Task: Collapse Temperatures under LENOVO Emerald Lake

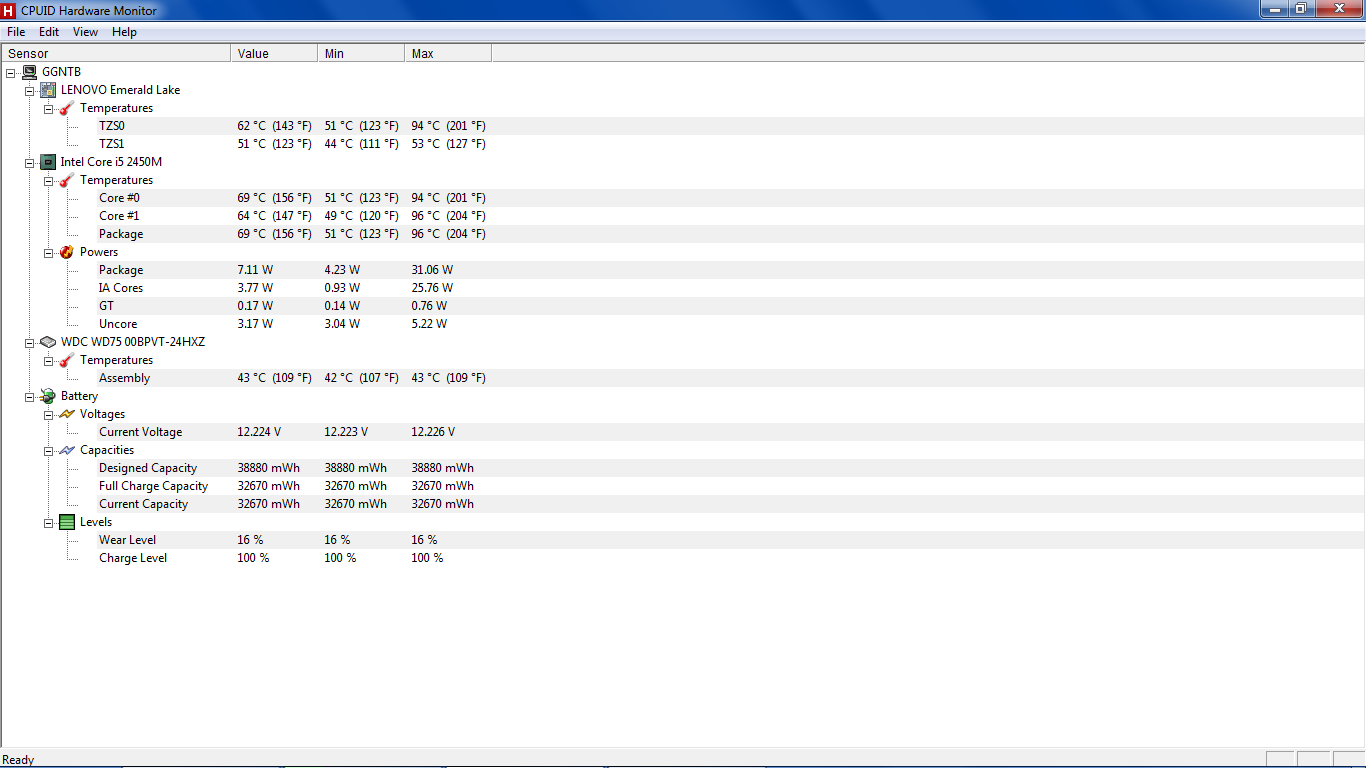Action: (x=49, y=109)
